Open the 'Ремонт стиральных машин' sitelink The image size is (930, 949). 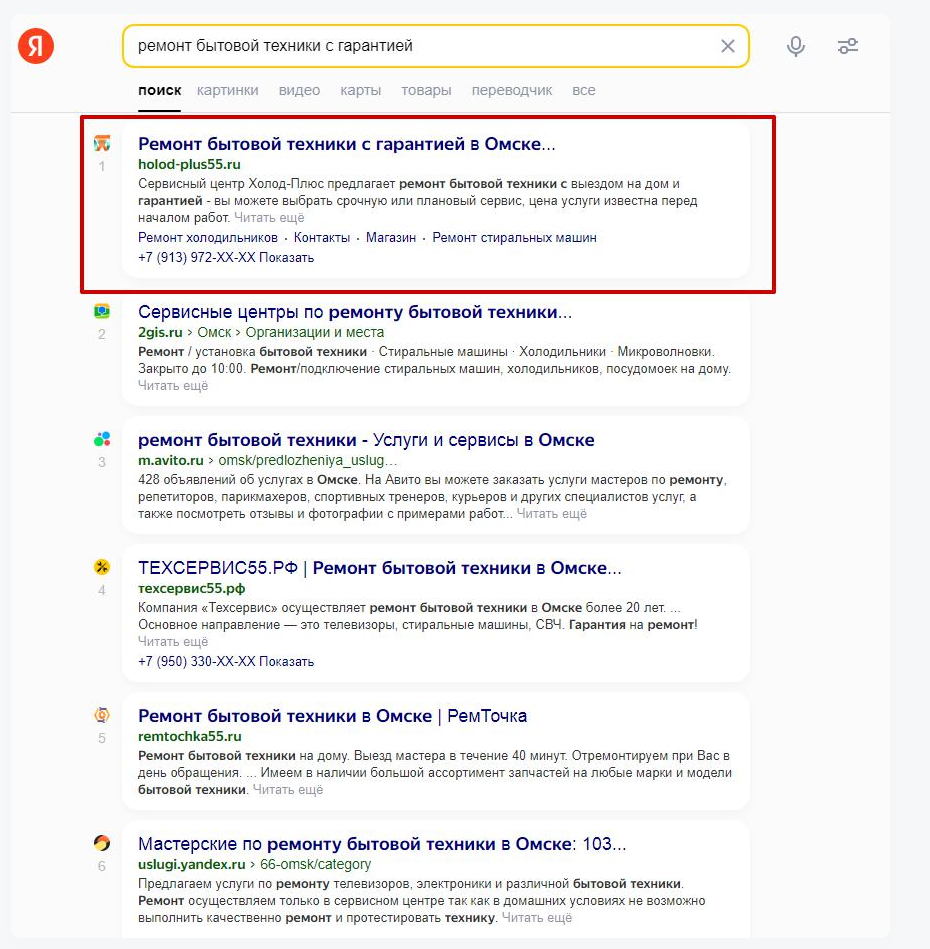[x=514, y=238]
